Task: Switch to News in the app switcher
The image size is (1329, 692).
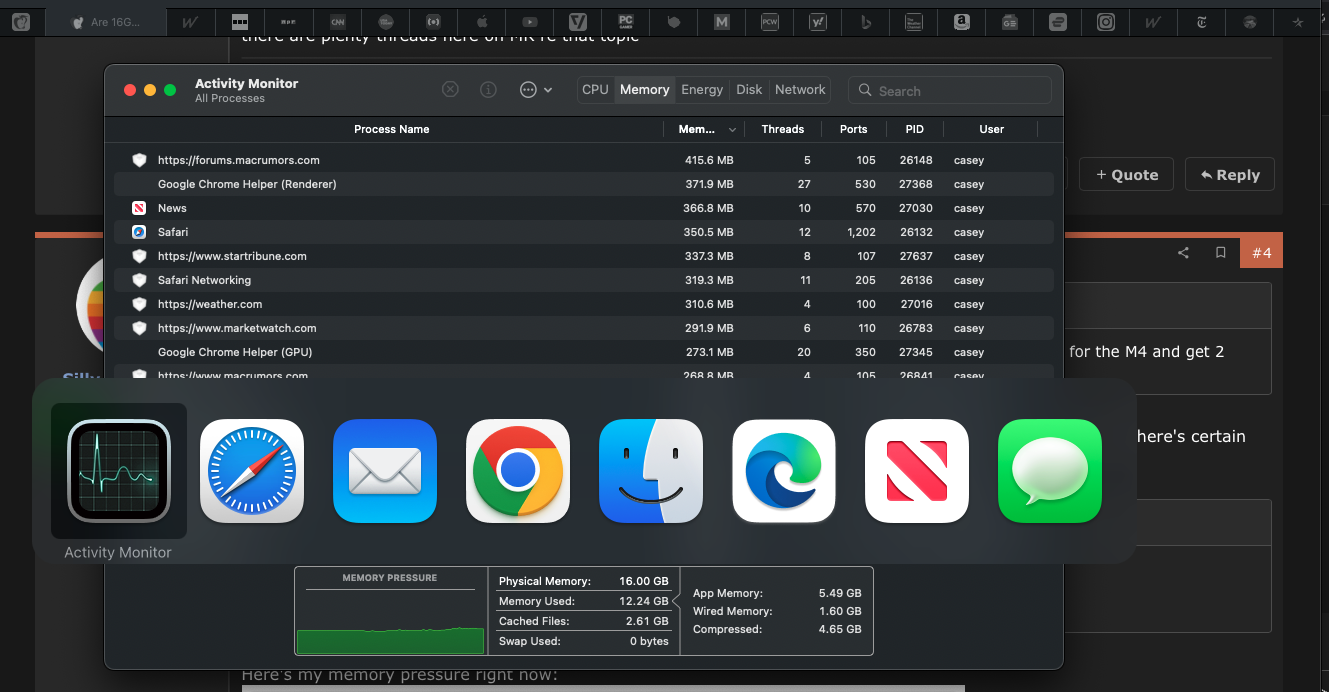Action: click(917, 471)
